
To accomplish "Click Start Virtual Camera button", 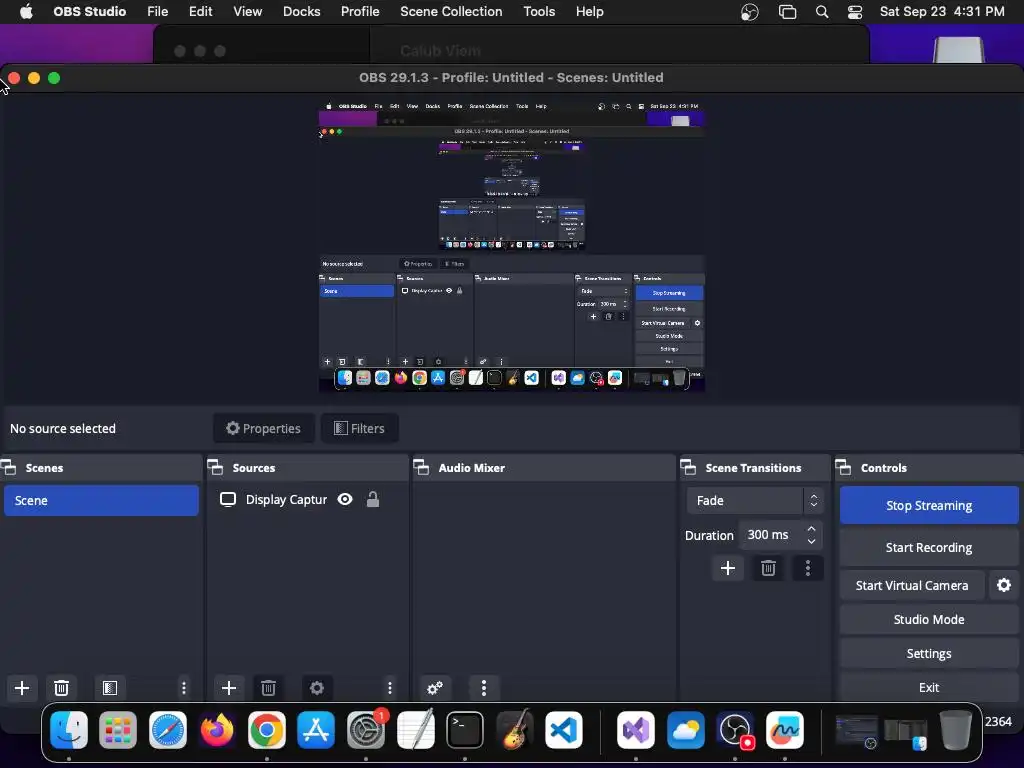I will [x=912, y=585].
